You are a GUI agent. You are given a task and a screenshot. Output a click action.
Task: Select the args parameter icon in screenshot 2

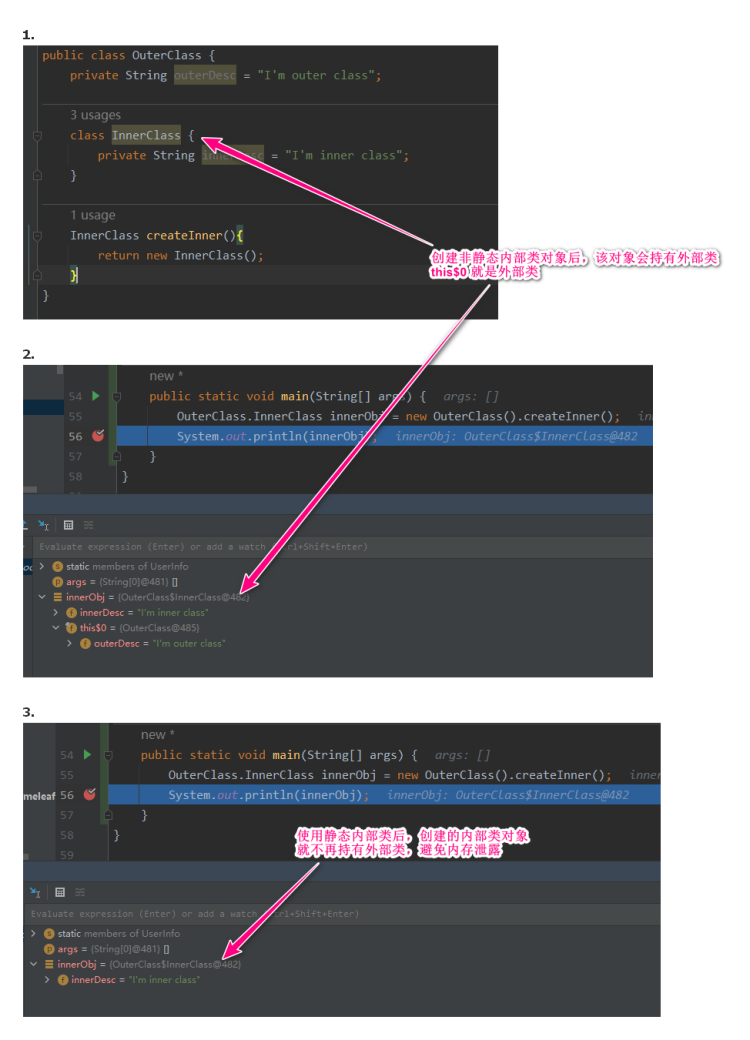click(x=57, y=582)
